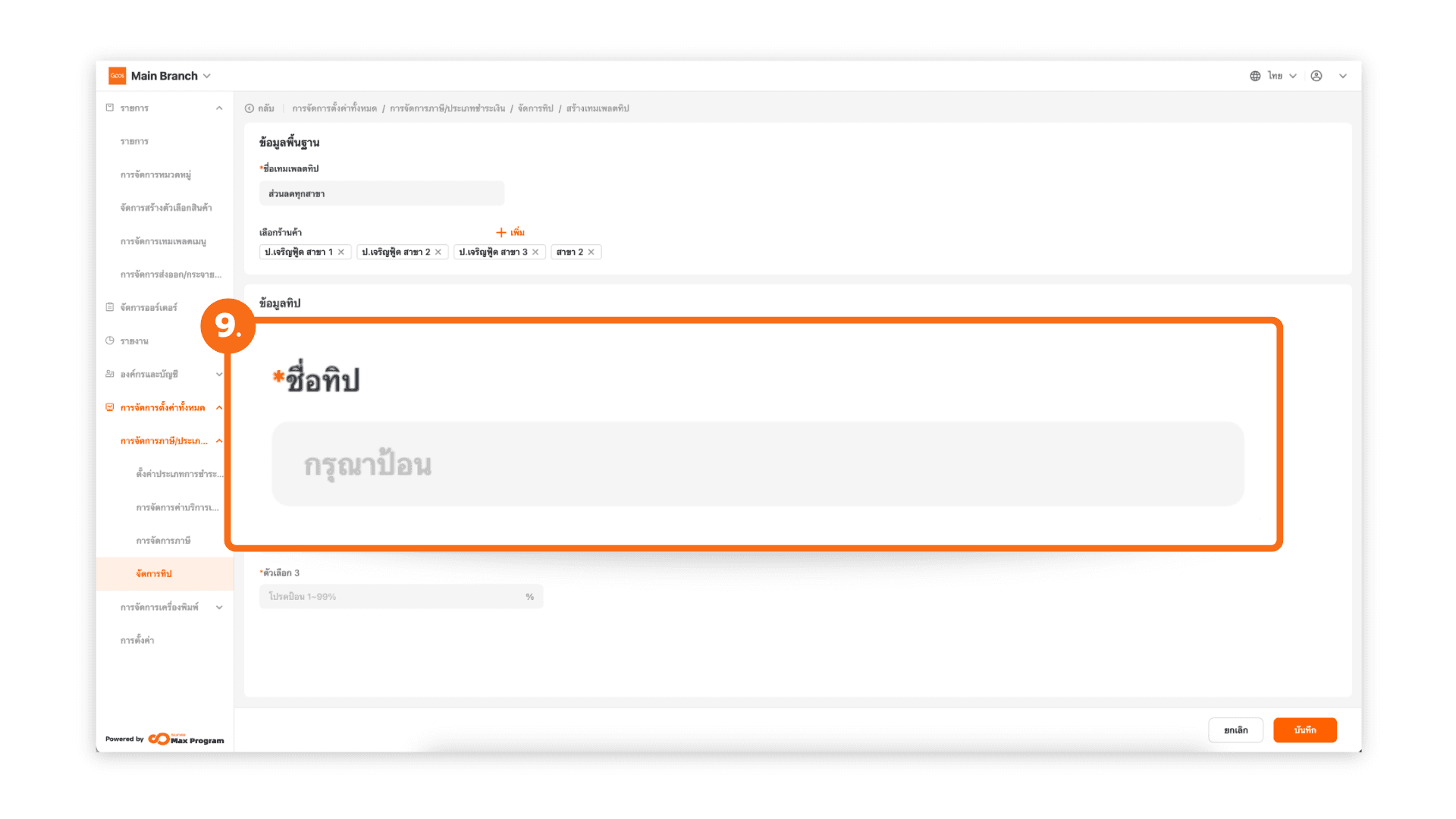Click the orange store logo icon

click(118, 76)
